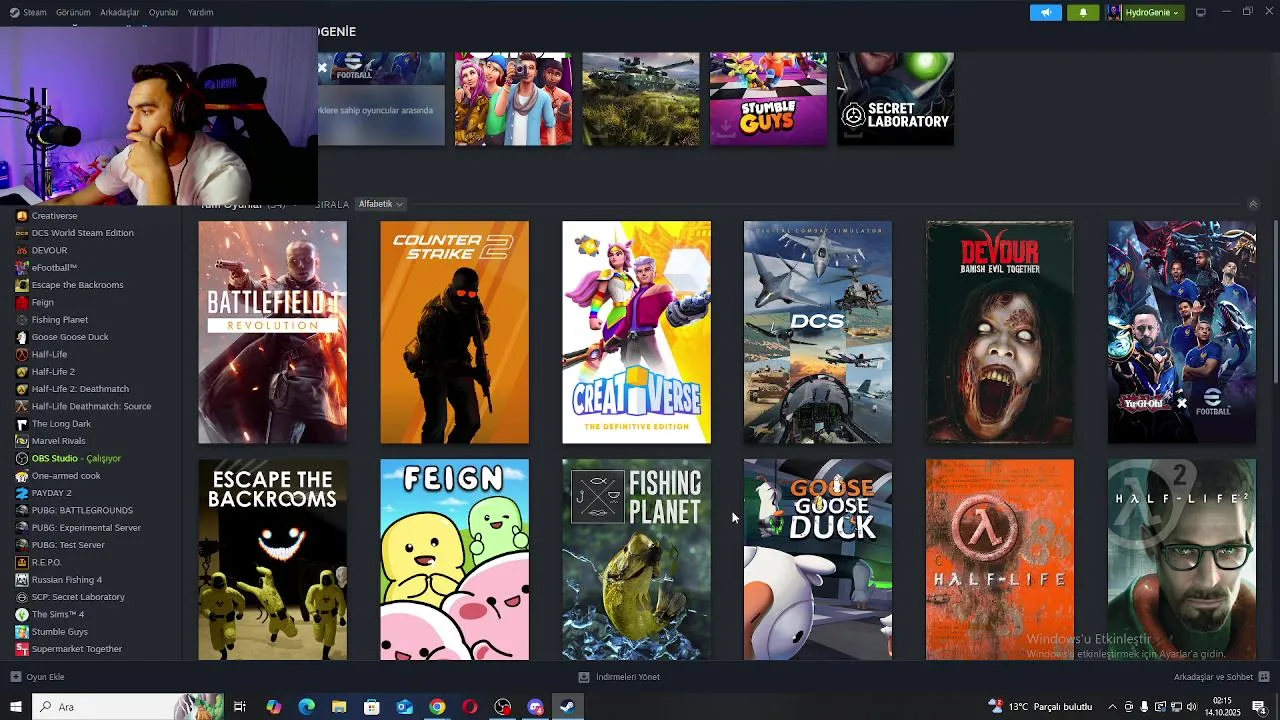This screenshot has height=720, width=1280.
Task: Open Stumble Guys tile in top shelf
Action: click(768, 99)
